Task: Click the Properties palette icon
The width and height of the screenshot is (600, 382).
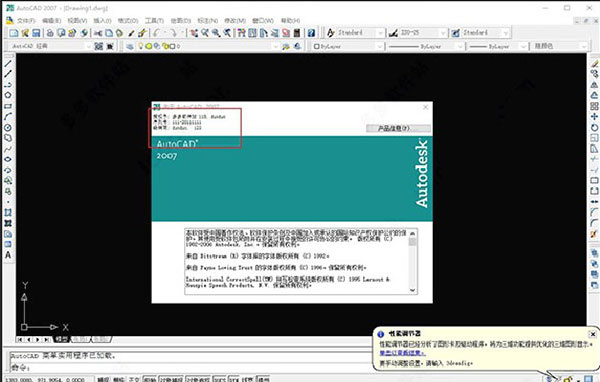Action: click(241, 33)
